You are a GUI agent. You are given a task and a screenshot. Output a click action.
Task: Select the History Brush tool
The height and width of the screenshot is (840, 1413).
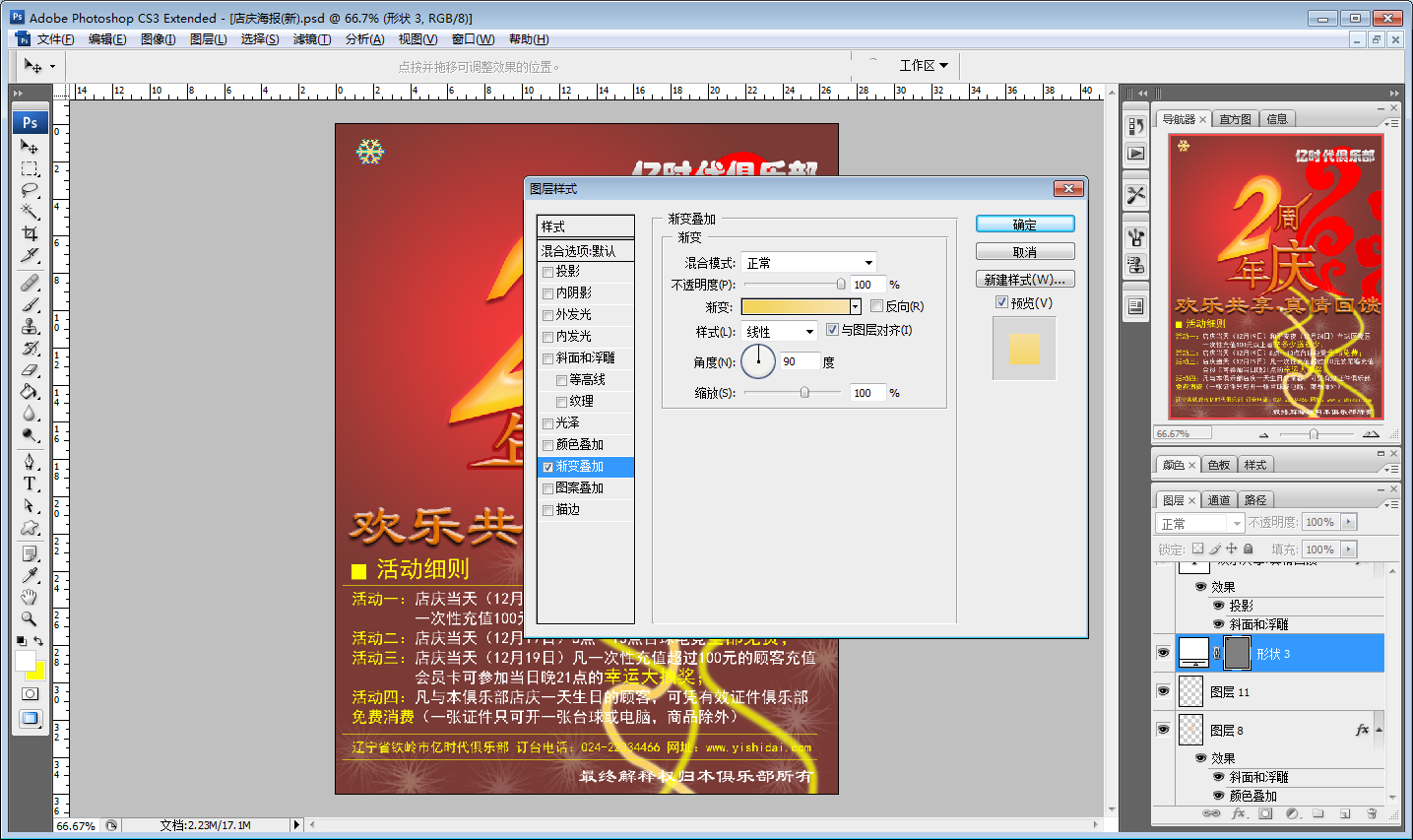coord(30,348)
